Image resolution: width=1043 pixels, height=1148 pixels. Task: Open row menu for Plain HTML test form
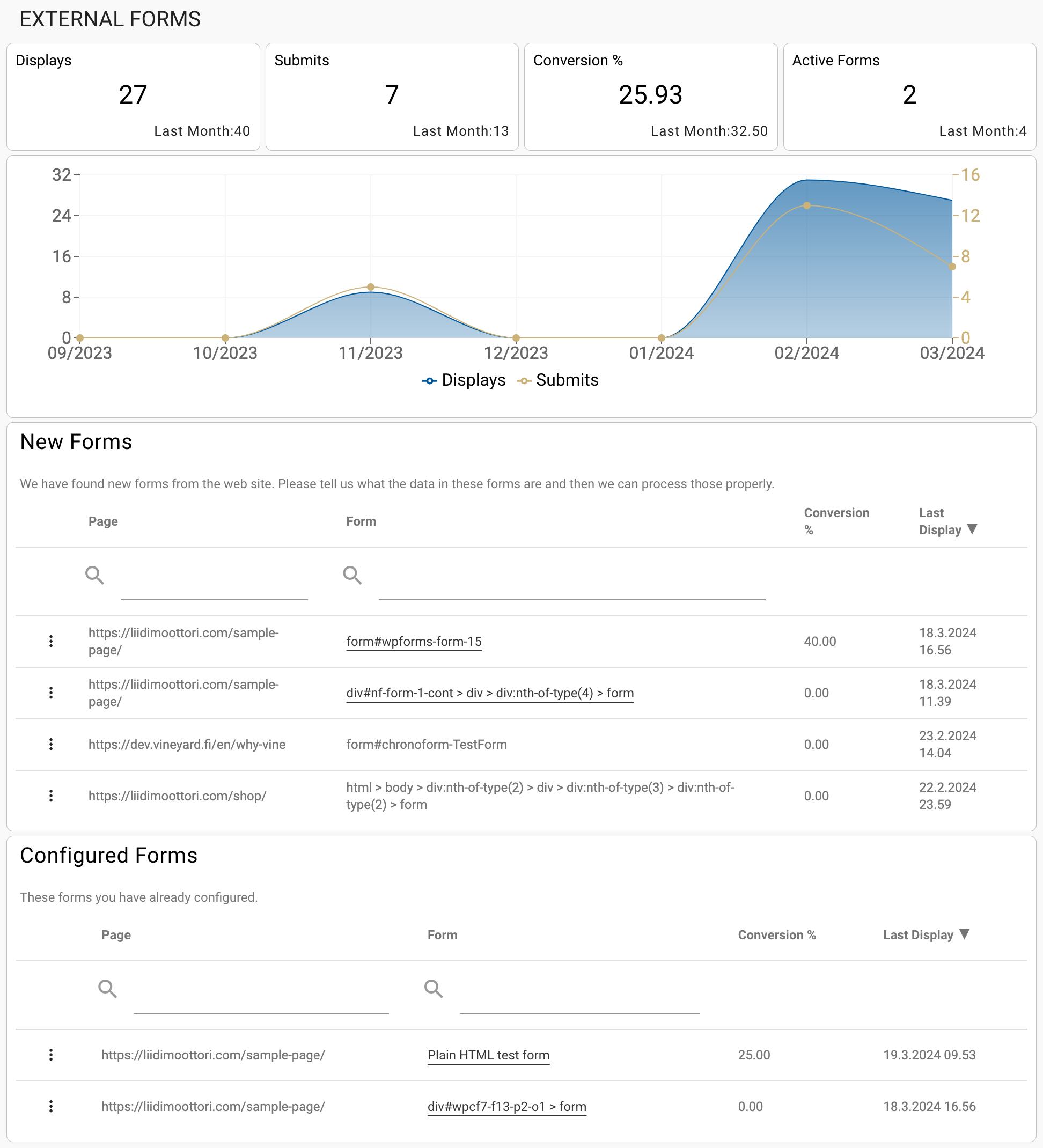(x=50, y=1055)
